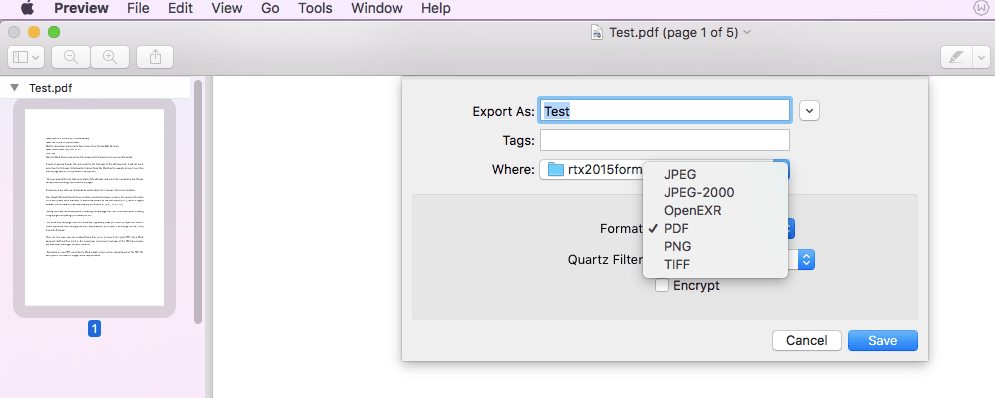Click the Markup highlight pen icon
Viewport: 995px width, 398px height.
tap(956, 57)
